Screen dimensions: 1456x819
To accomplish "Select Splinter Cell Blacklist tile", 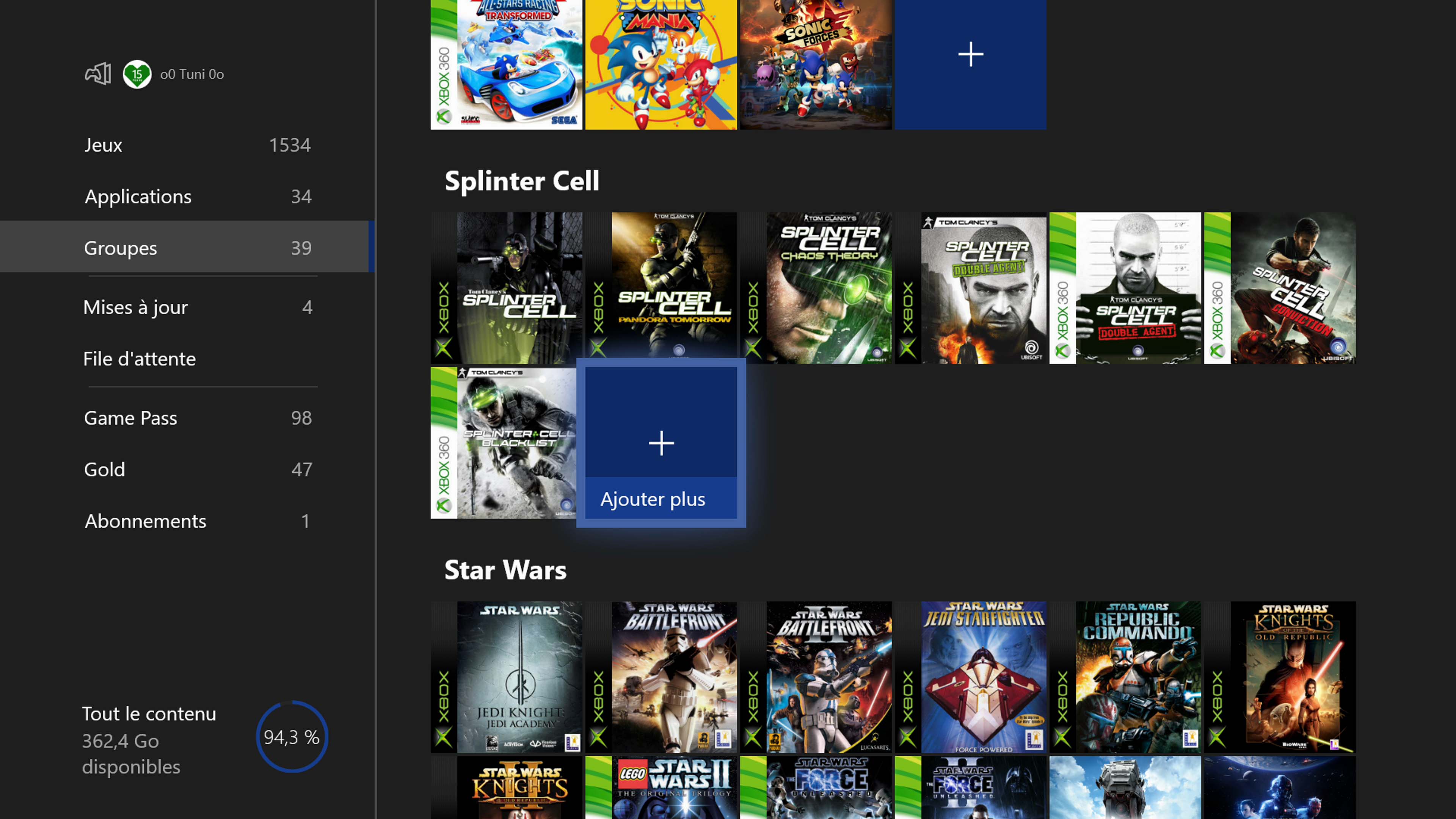I will 504,443.
